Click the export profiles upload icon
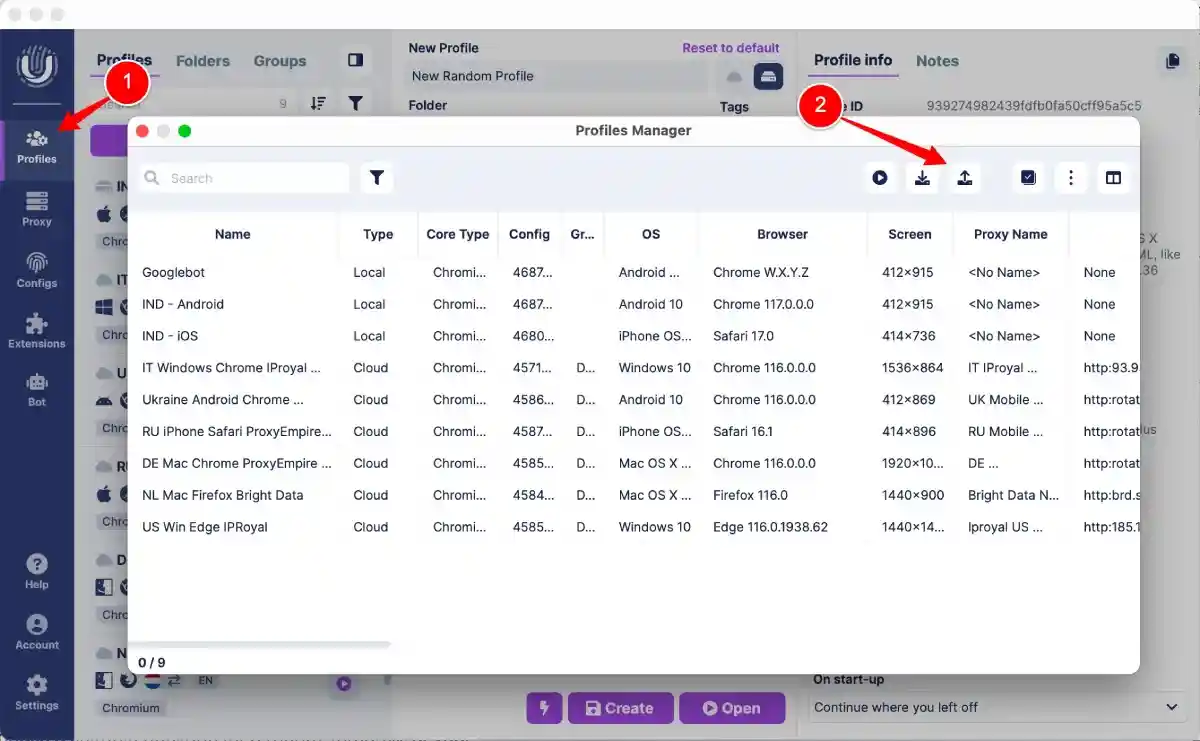The width and height of the screenshot is (1200, 741). pyautogui.click(x=965, y=177)
